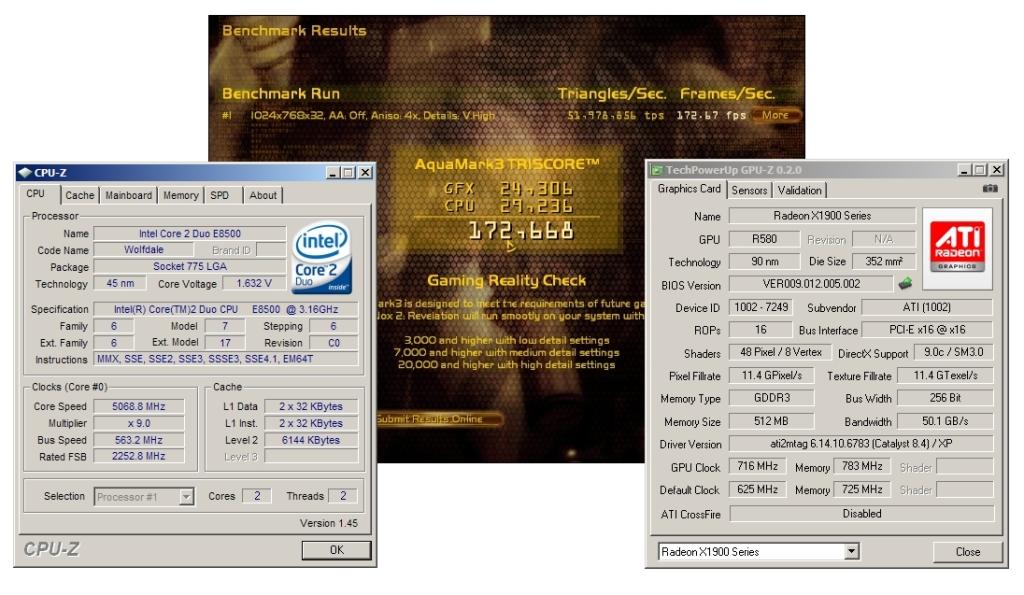Switch to the Sensors tab in GPU-Z
Image resolution: width=1024 pixels, height=595 pixels.
tap(749, 190)
